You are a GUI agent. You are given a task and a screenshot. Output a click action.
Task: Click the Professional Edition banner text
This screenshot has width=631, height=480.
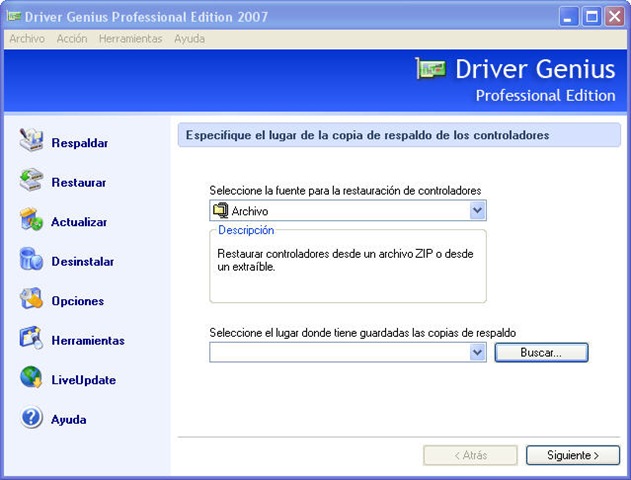tap(545, 96)
